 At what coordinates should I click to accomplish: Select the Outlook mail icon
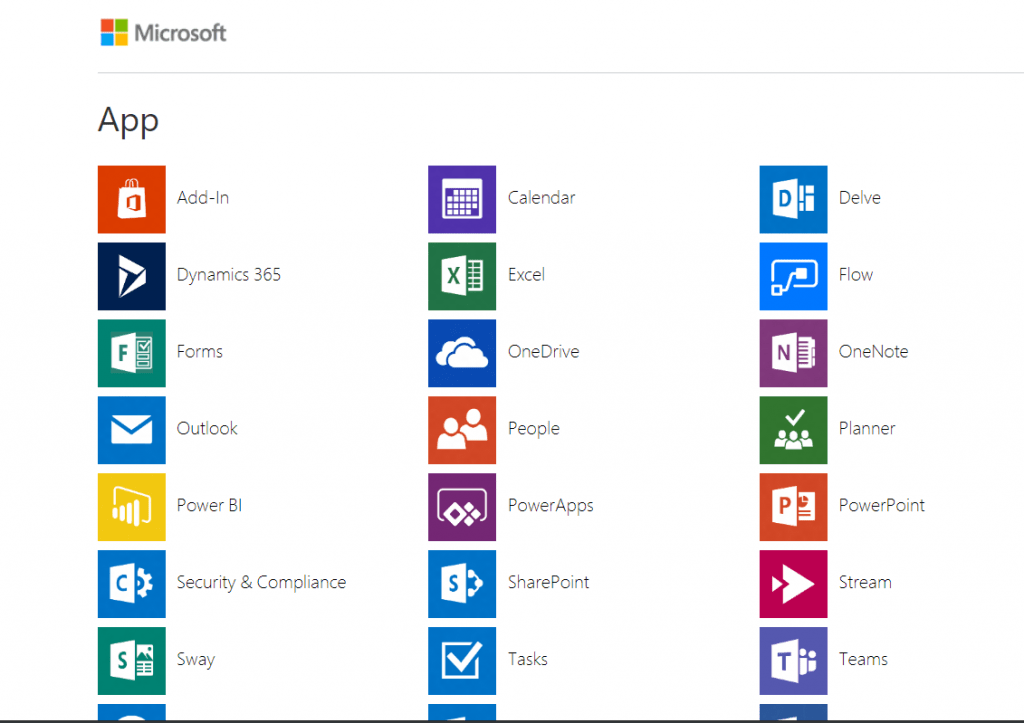131,430
